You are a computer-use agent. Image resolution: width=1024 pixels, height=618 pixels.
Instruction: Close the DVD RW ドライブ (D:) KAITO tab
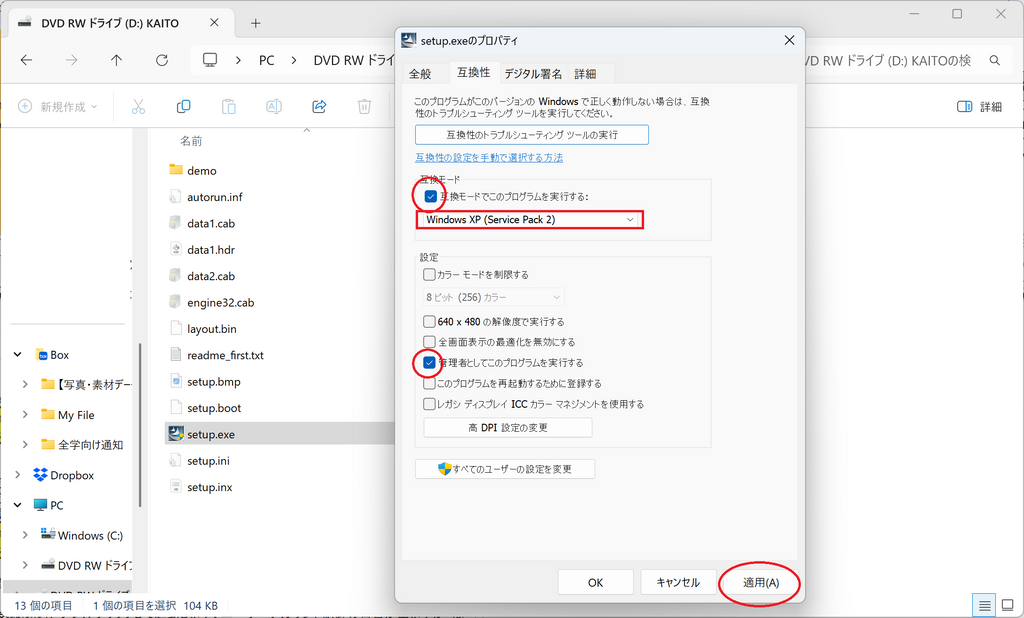pos(214,23)
